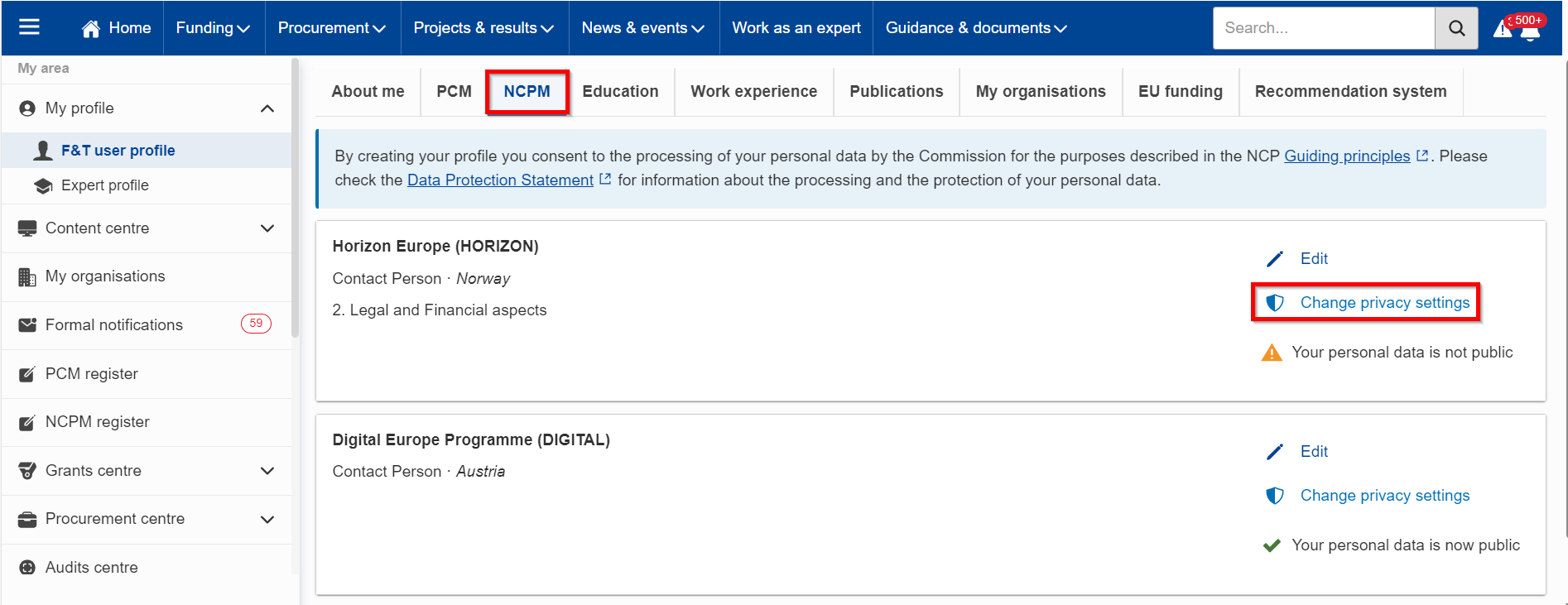Change privacy settings for Digital Europe Programme
Screen dimensions: 1568x605
coord(1385,496)
